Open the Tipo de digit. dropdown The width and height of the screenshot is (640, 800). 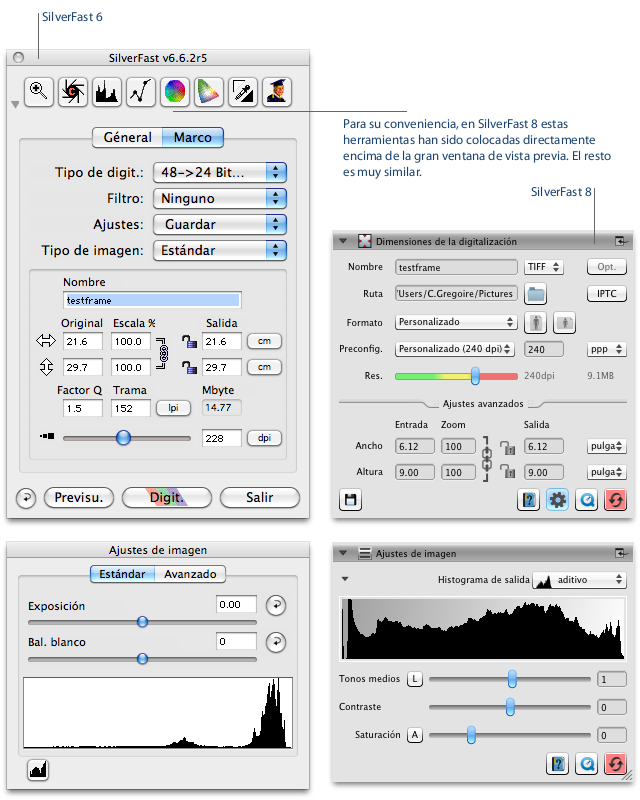tap(220, 172)
